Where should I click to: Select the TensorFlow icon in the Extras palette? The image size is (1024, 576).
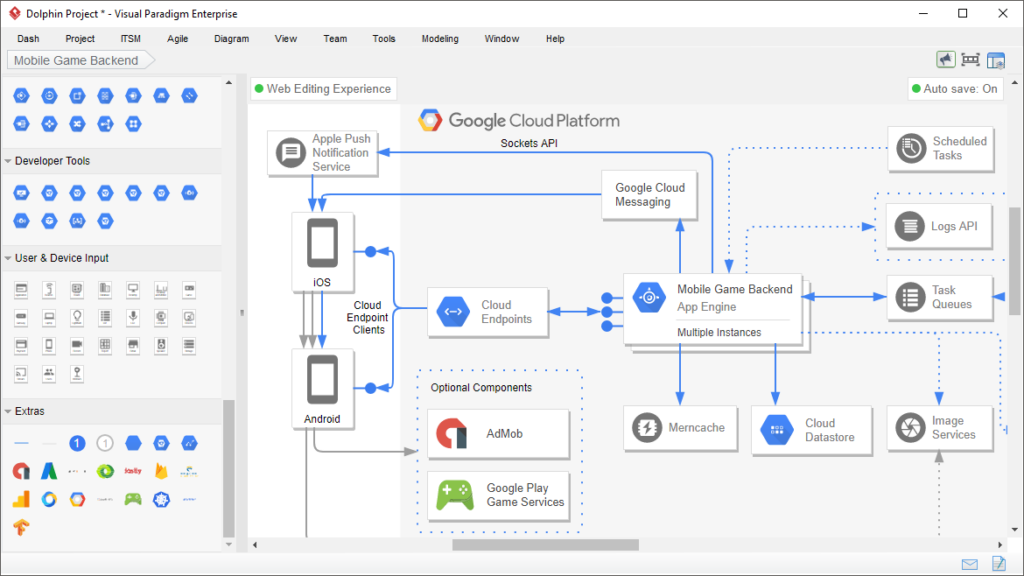coord(20,527)
